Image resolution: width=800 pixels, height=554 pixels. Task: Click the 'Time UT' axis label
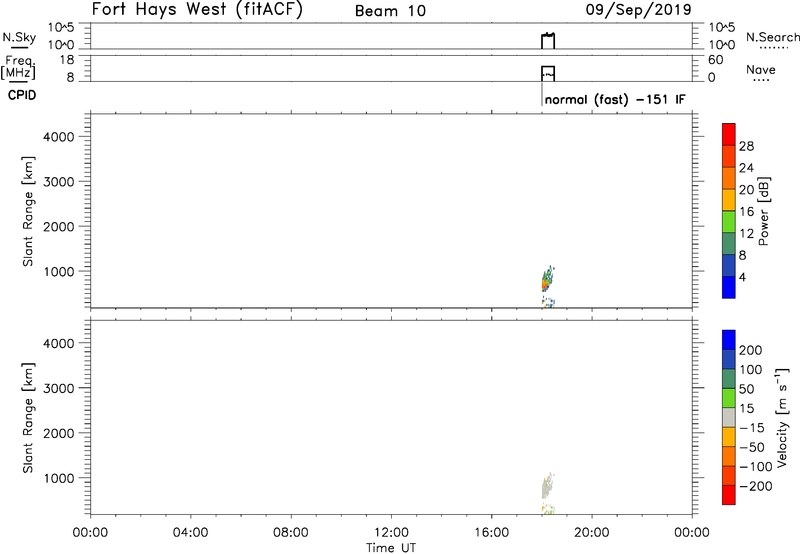pos(391,548)
